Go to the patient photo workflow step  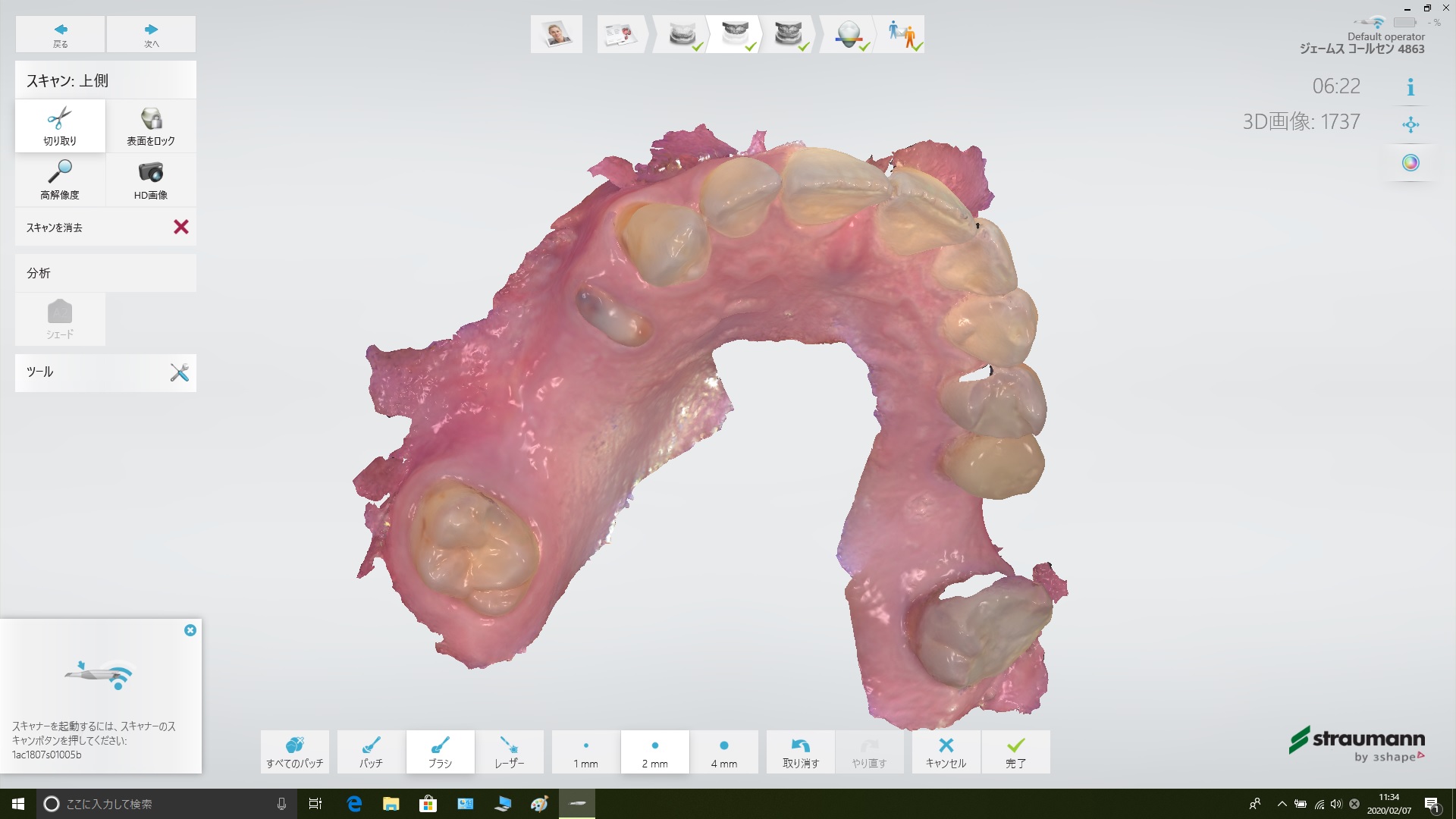pyautogui.click(x=557, y=34)
